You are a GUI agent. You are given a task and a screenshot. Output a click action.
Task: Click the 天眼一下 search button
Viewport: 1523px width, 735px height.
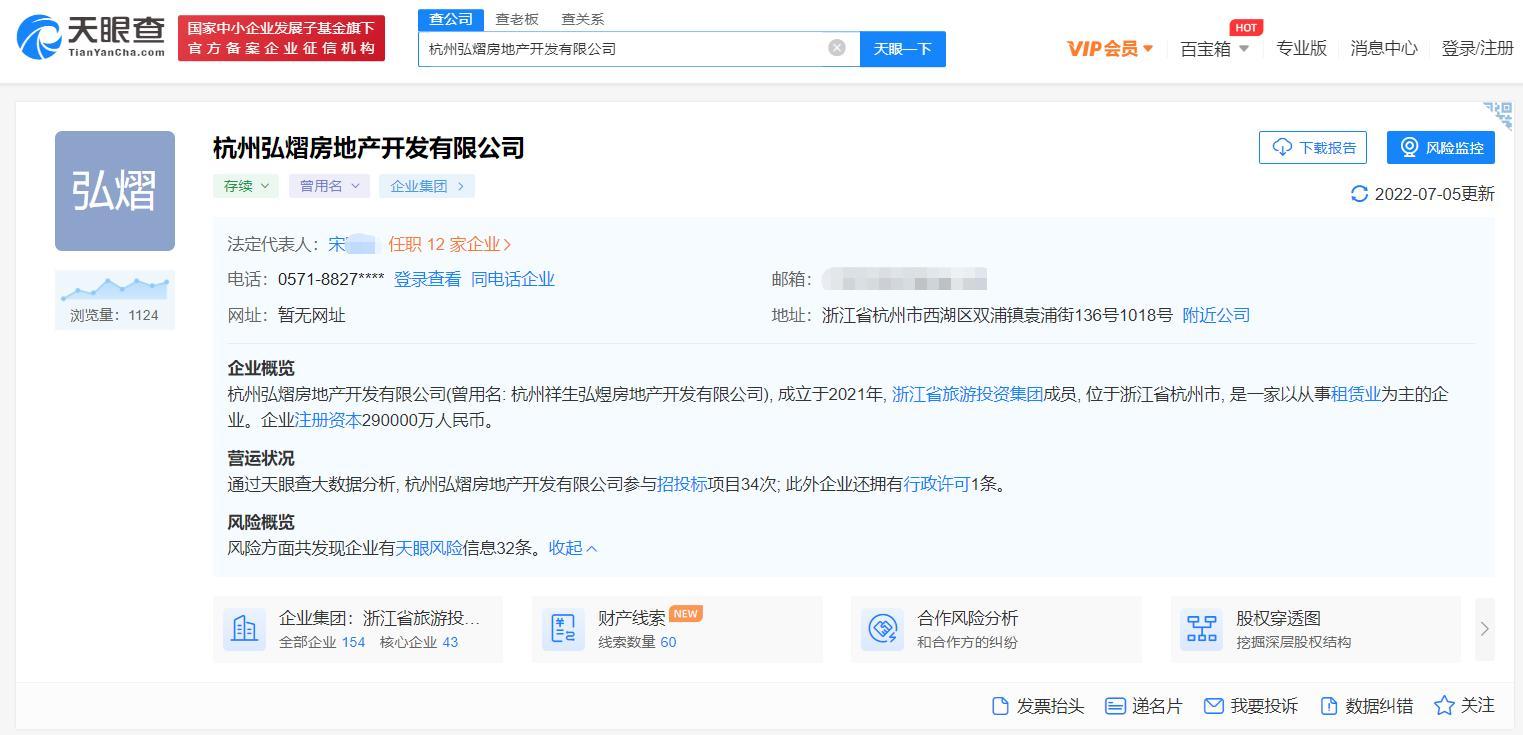(x=903, y=49)
